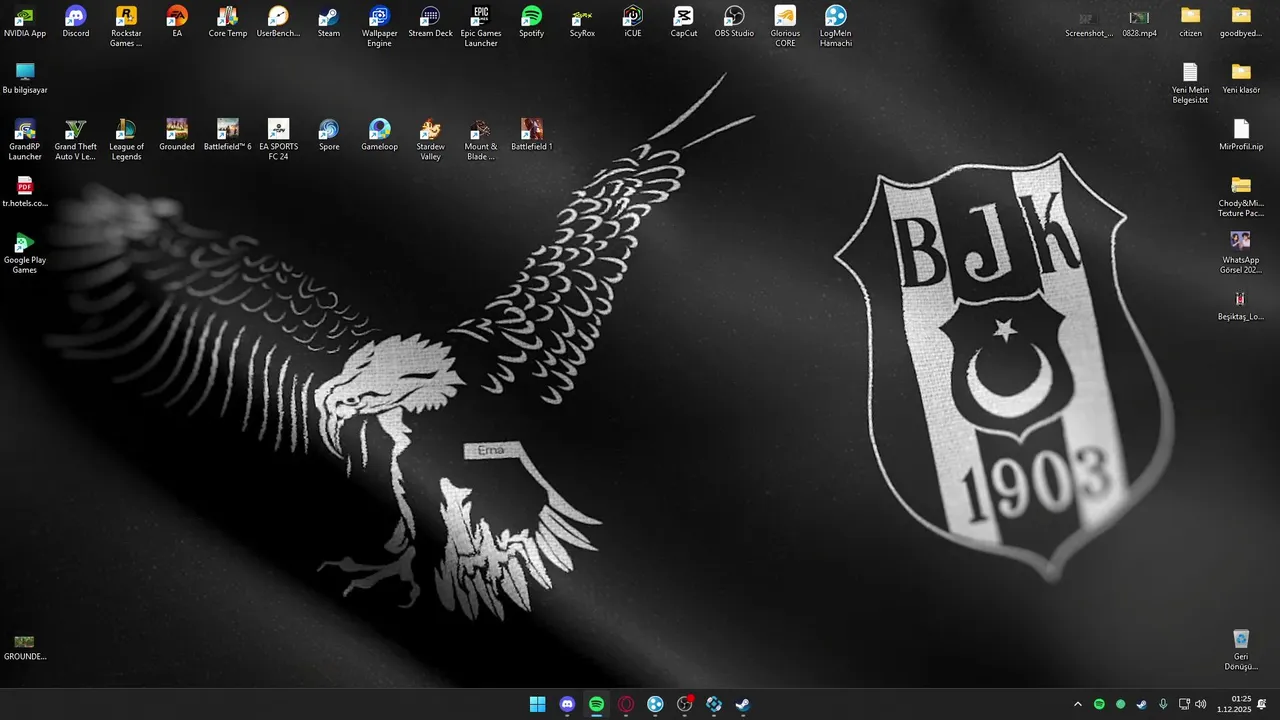Select the citizen folder
The height and width of the screenshot is (720, 1280).
(1190, 23)
